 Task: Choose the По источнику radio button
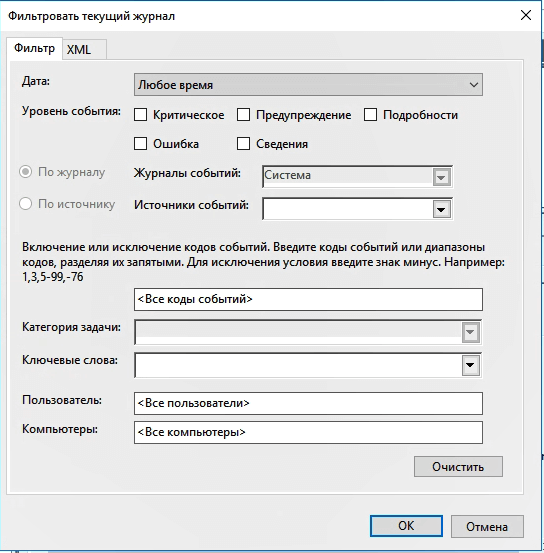click(25, 204)
